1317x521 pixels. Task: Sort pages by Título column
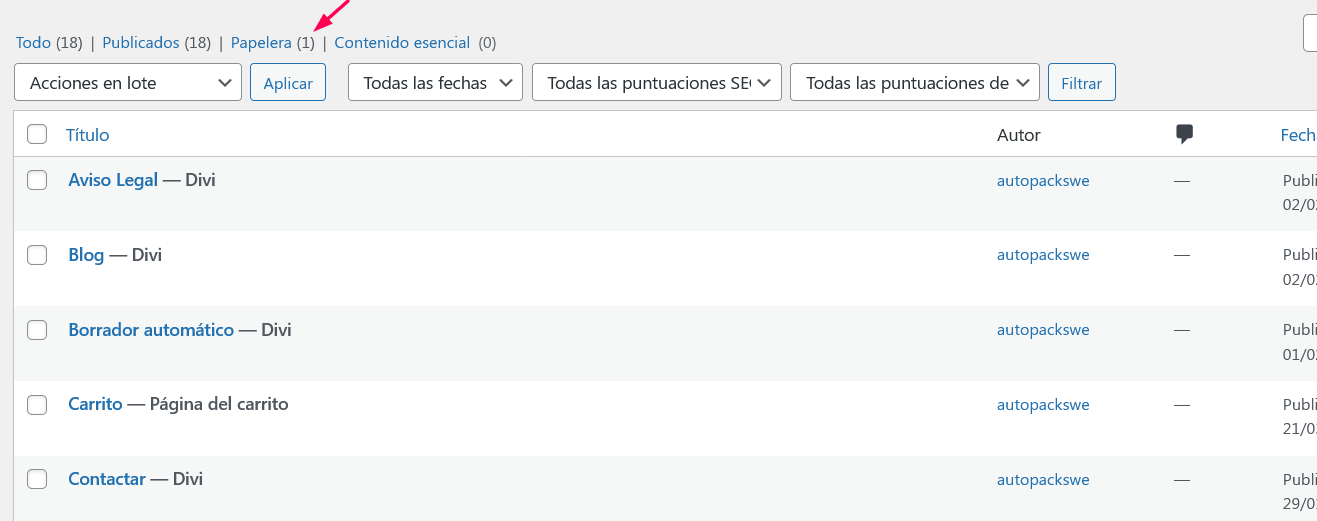[x=87, y=134]
